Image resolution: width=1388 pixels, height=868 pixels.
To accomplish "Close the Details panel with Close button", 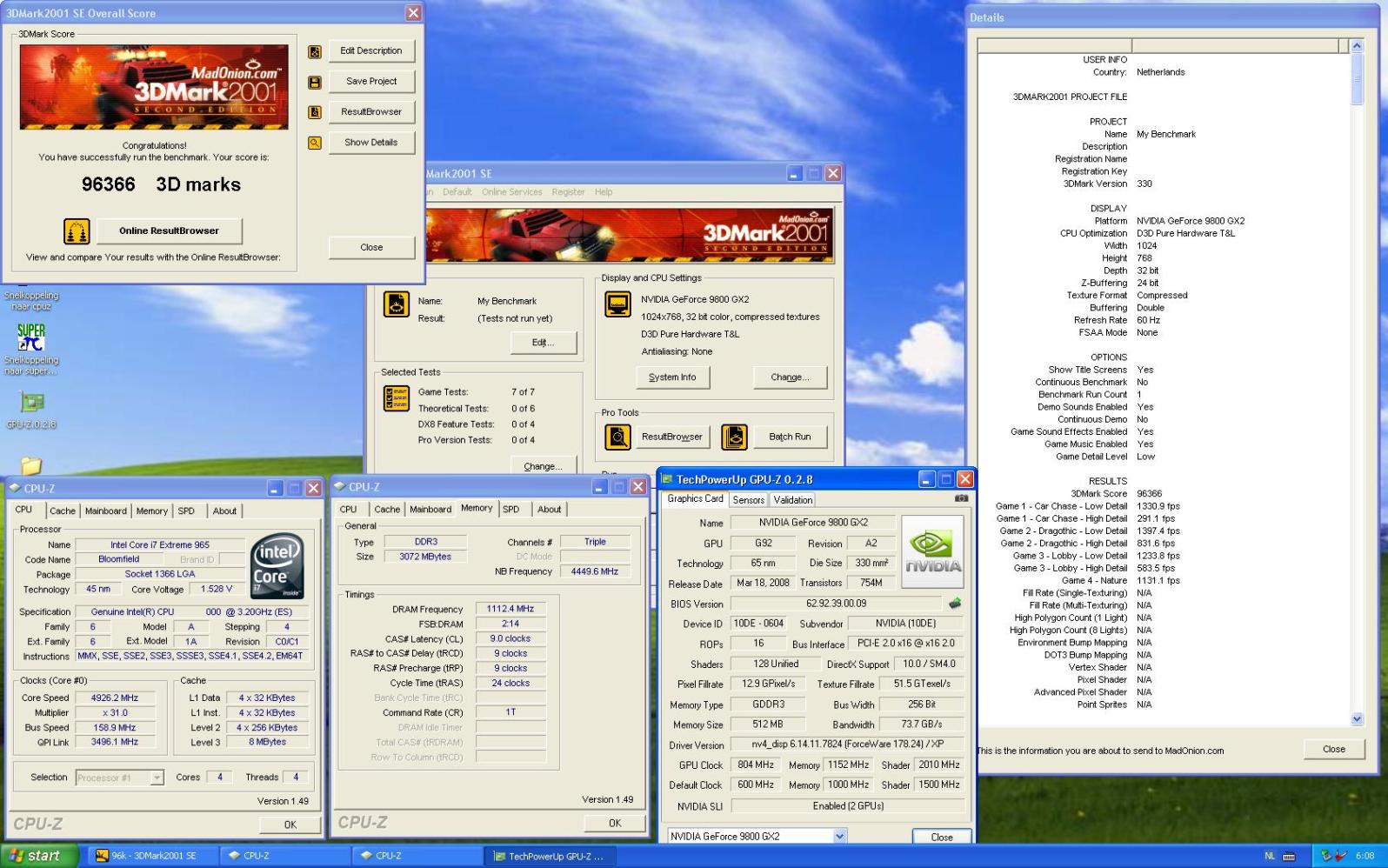I will 1333,750.
